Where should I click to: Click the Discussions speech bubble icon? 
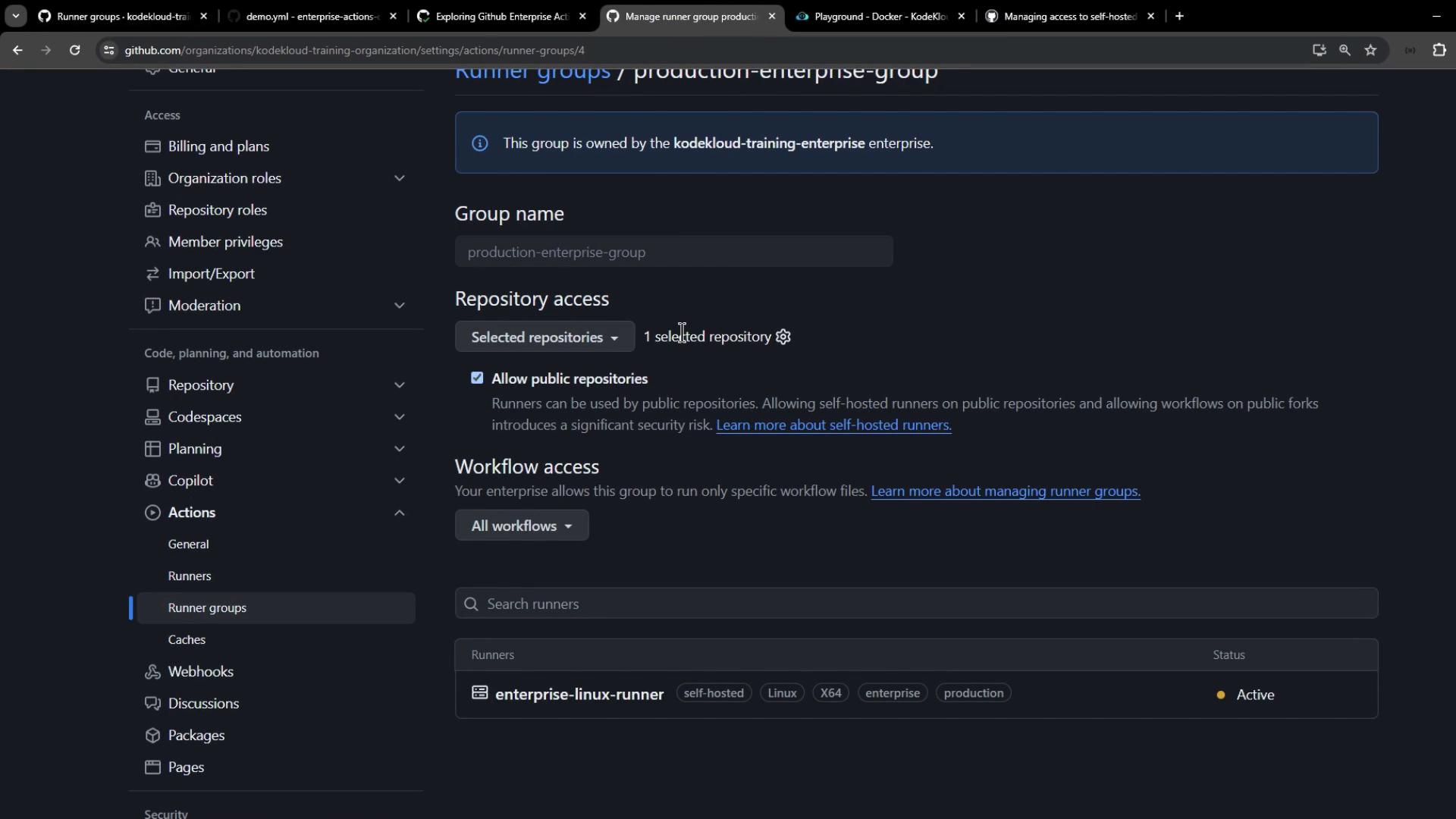(x=152, y=704)
